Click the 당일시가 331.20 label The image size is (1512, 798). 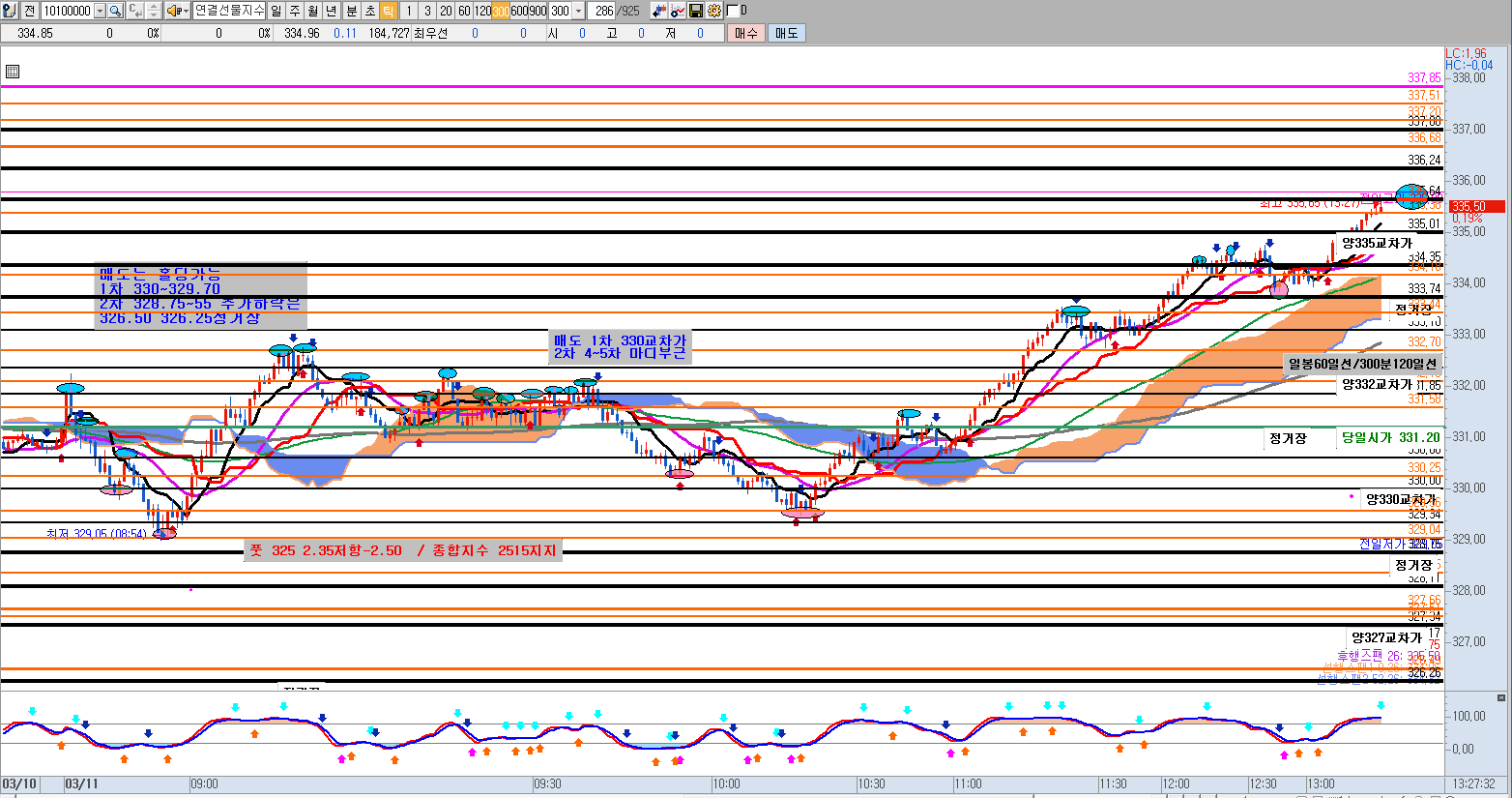coord(1390,437)
